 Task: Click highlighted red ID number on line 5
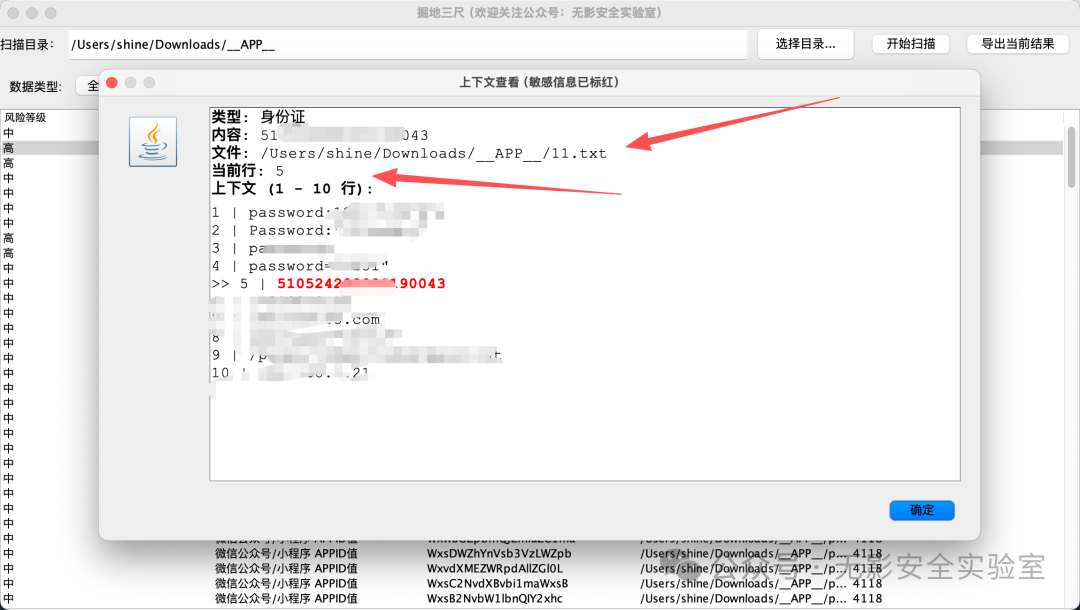pos(361,284)
